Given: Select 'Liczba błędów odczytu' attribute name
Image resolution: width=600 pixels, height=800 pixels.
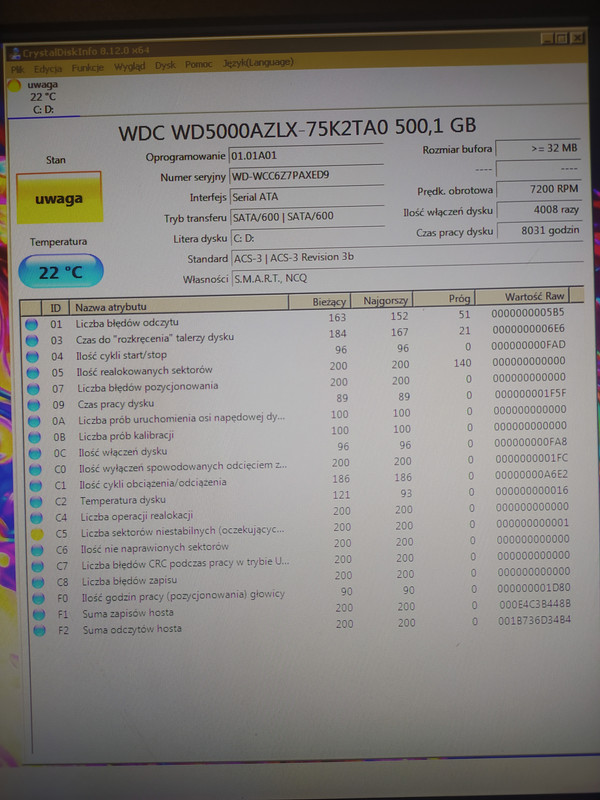Looking at the screenshot, I should [x=127, y=323].
